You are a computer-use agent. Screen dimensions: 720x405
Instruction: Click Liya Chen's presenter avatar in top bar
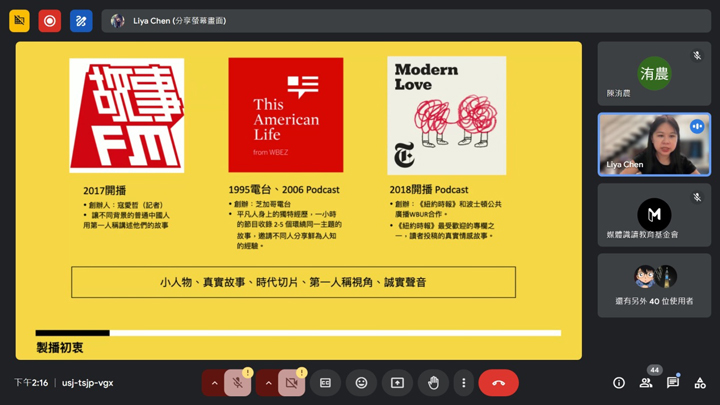[118, 21]
